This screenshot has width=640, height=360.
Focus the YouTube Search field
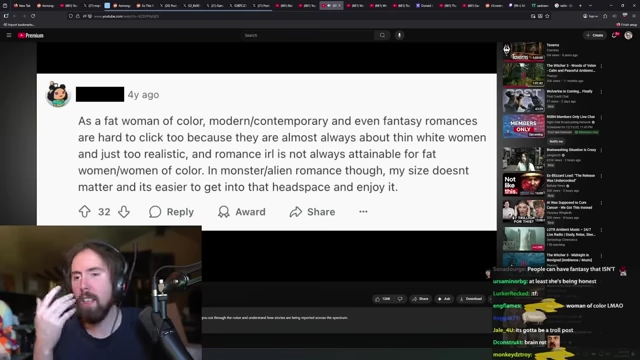tap(308, 35)
